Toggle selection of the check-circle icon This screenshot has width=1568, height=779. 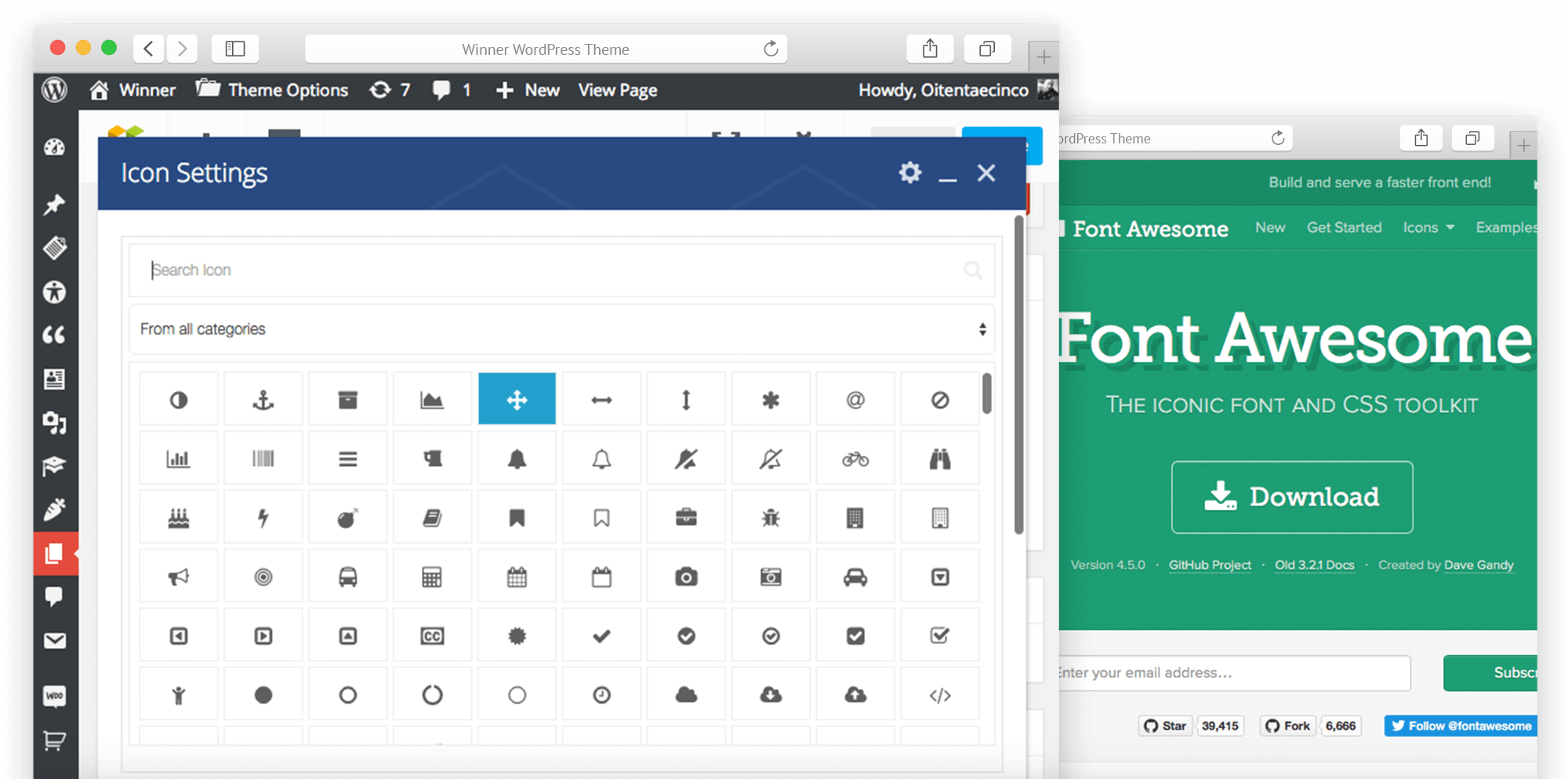pos(686,635)
